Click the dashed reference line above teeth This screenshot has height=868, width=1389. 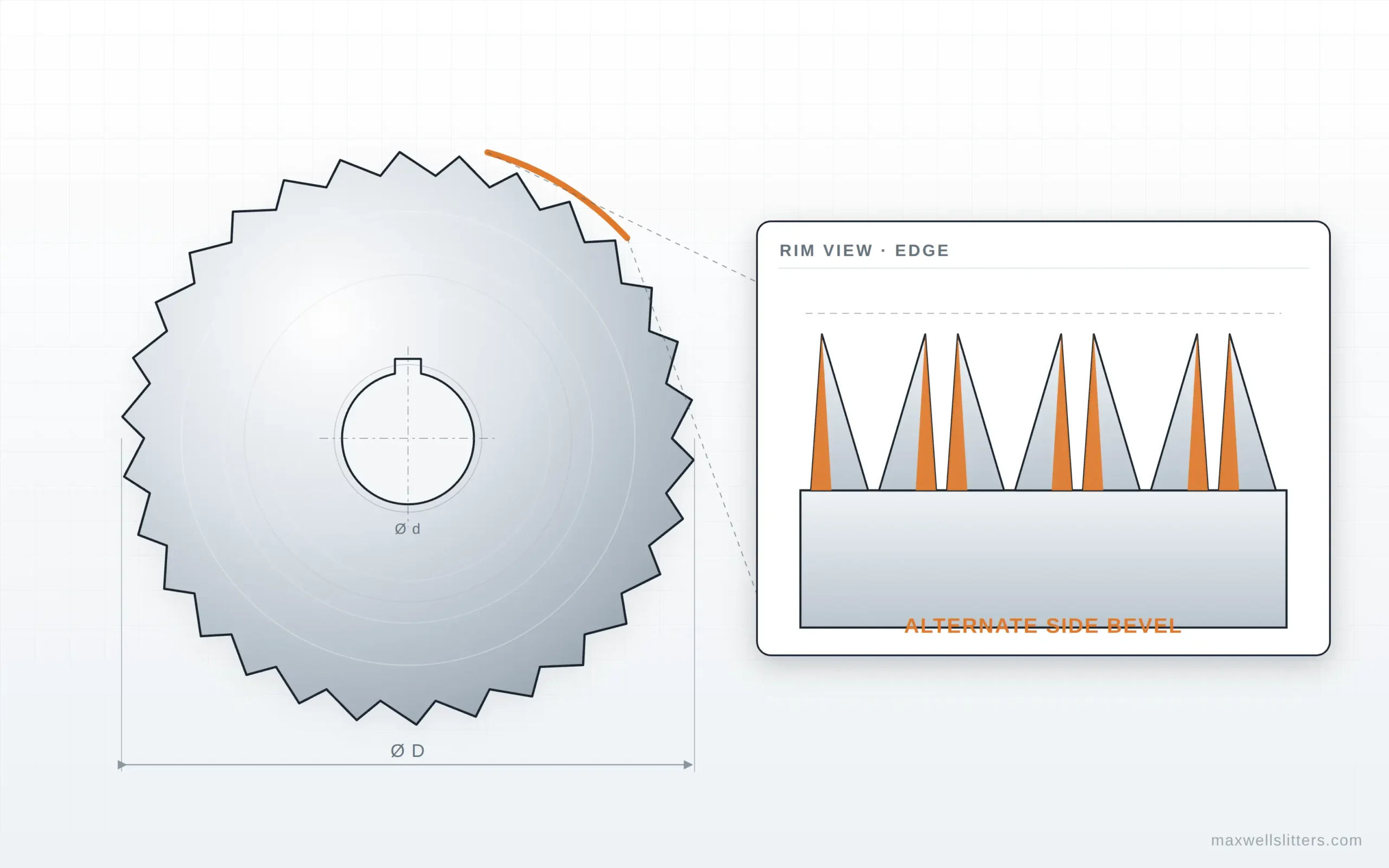click(1043, 313)
